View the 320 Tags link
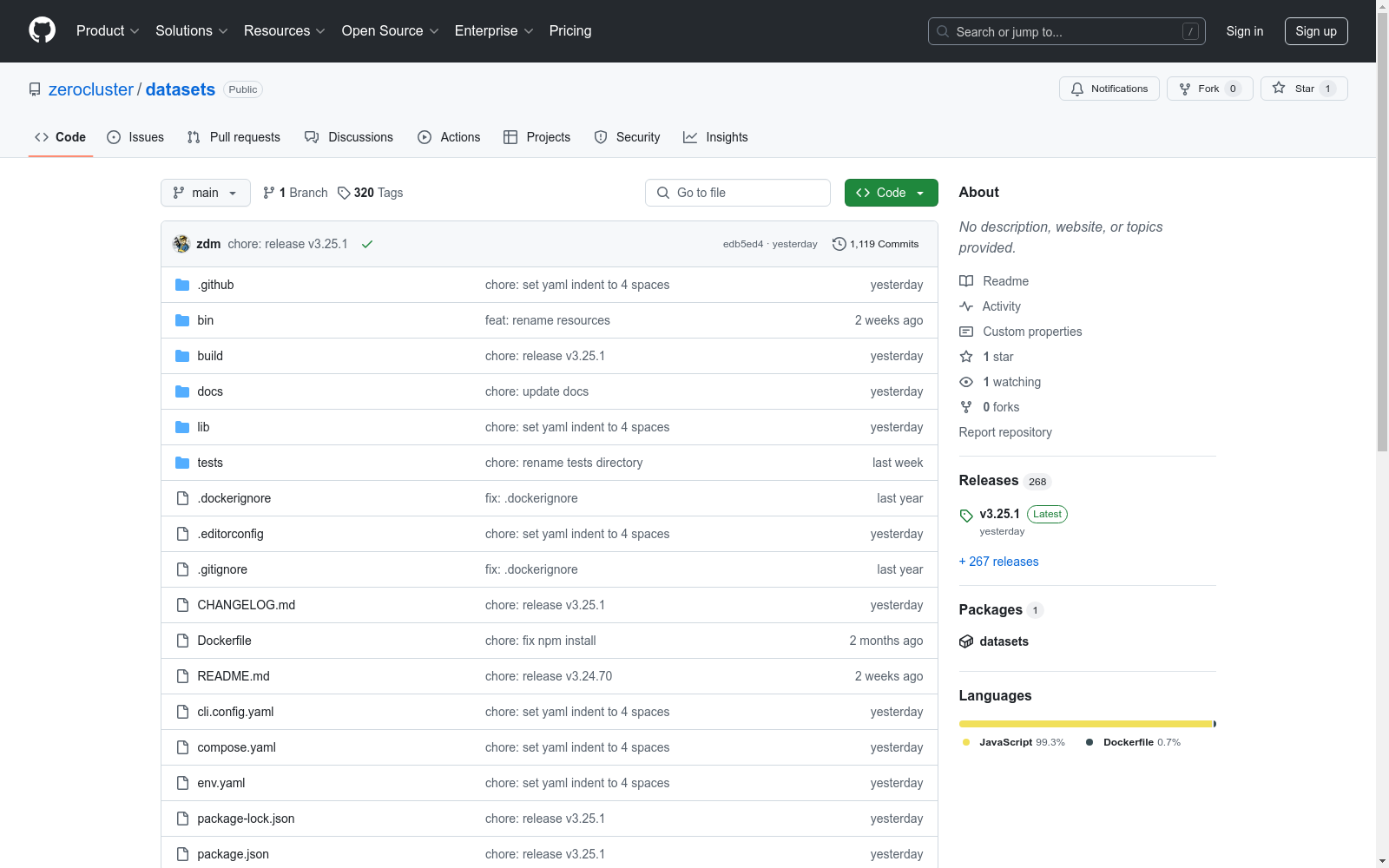Viewport: 1389px width, 868px height. point(370,193)
